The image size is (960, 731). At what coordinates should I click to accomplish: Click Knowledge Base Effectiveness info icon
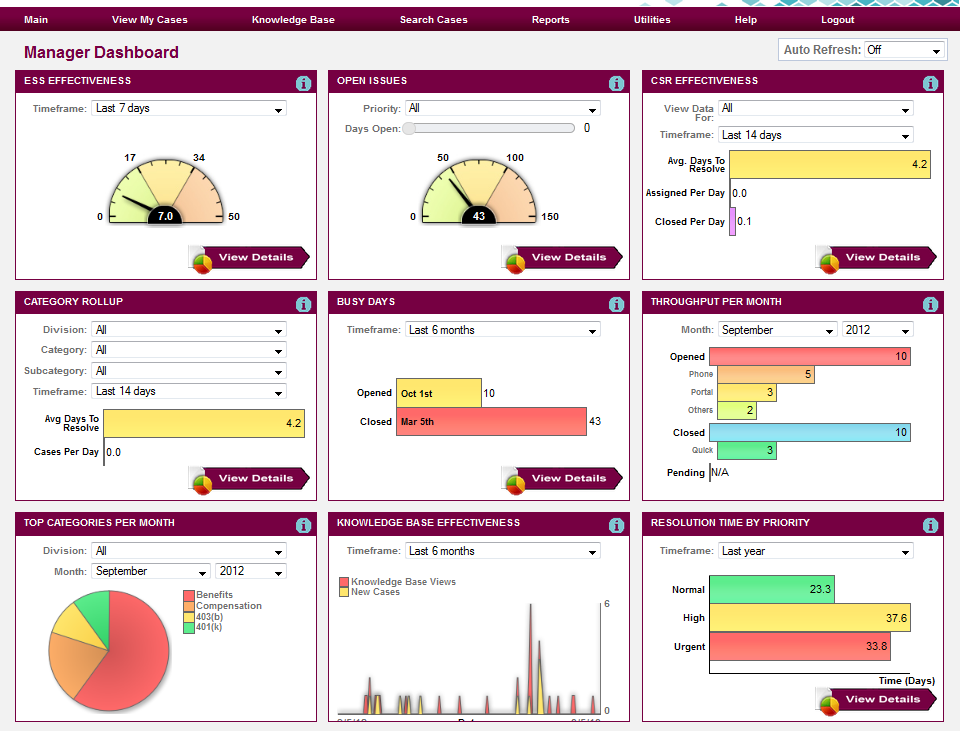pos(617,526)
